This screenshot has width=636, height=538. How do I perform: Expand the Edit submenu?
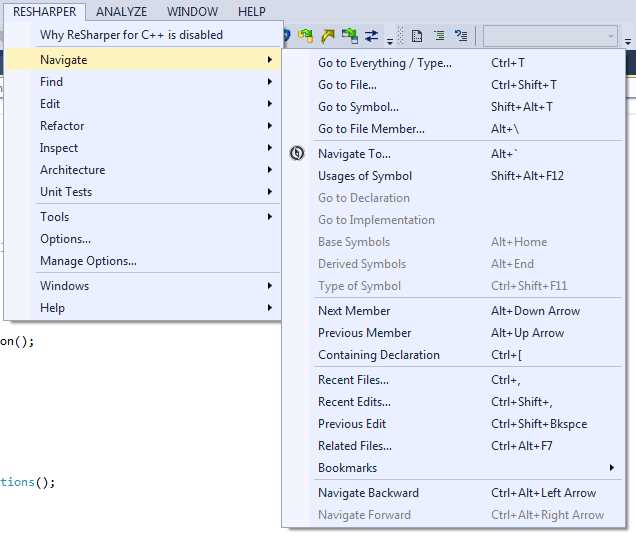[x=143, y=104]
